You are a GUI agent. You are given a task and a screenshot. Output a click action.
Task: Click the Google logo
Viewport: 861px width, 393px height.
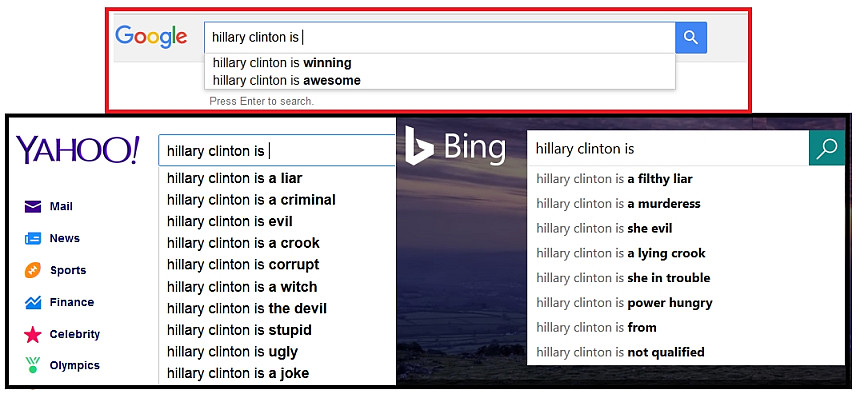(151, 37)
